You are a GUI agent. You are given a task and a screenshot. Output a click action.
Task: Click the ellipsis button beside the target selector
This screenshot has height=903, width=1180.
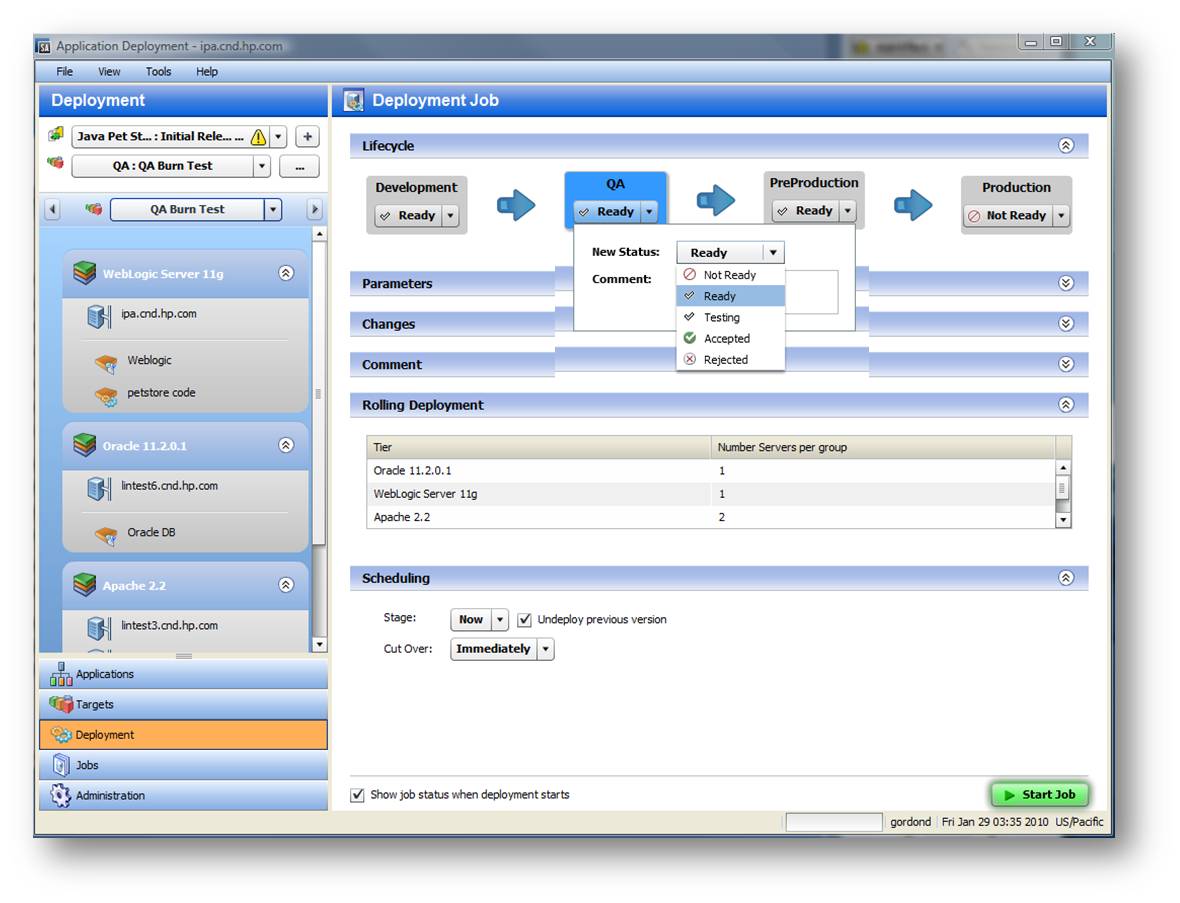[x=300, y=166]
